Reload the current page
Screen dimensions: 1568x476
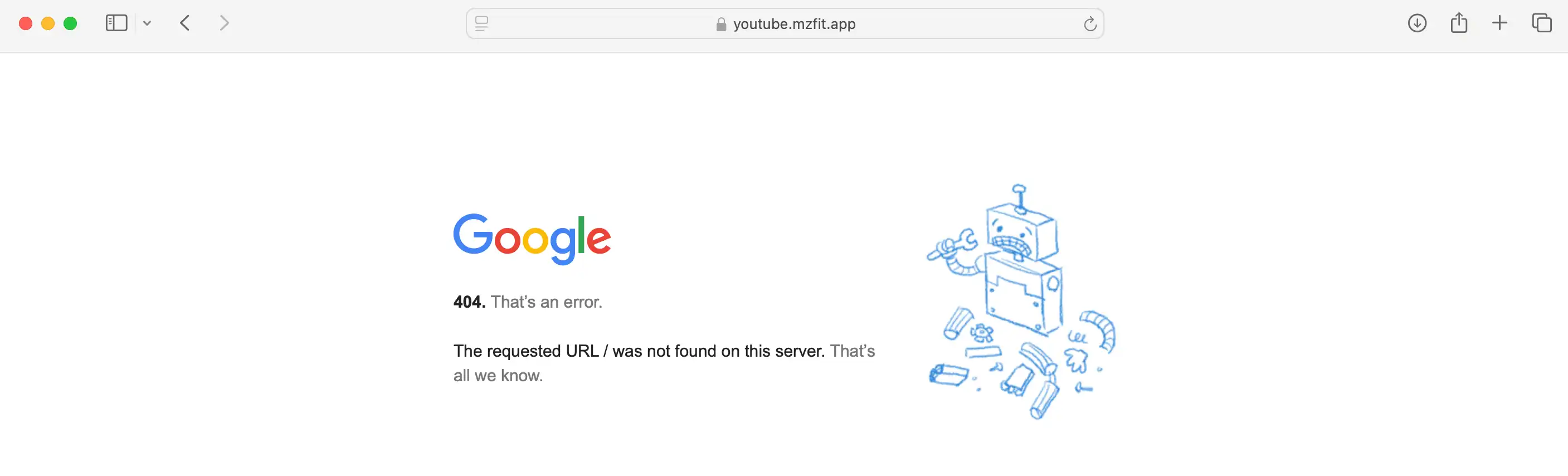[x=1089, y=24]
